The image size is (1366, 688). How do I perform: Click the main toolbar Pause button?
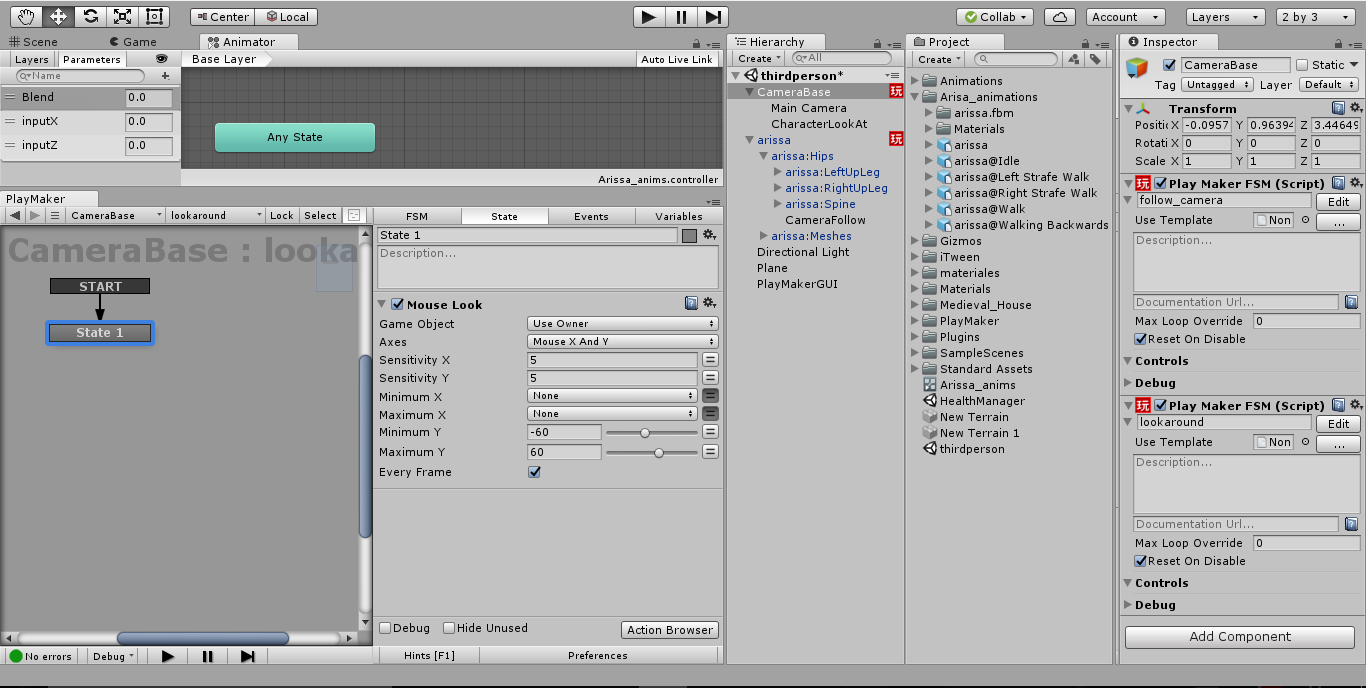tap(681, 16)
